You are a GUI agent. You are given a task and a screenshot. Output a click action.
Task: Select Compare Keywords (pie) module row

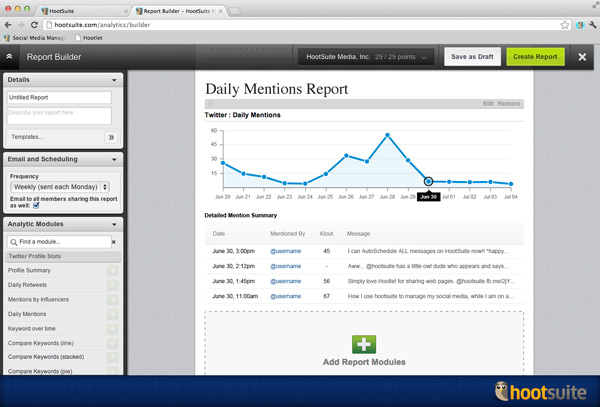click(x=63, y=371)
